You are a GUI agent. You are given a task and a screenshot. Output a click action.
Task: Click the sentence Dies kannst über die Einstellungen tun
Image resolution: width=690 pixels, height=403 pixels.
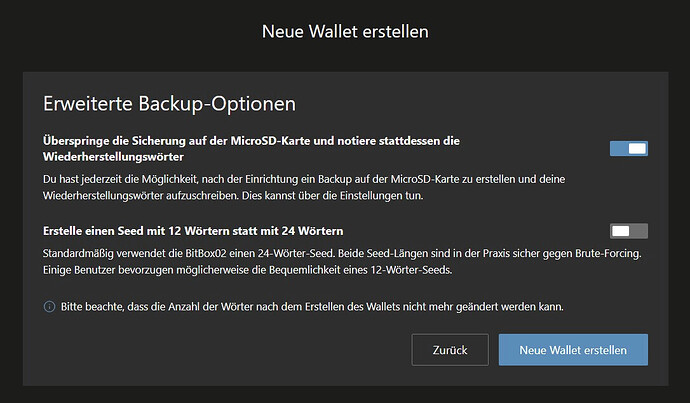pos(332,195)
